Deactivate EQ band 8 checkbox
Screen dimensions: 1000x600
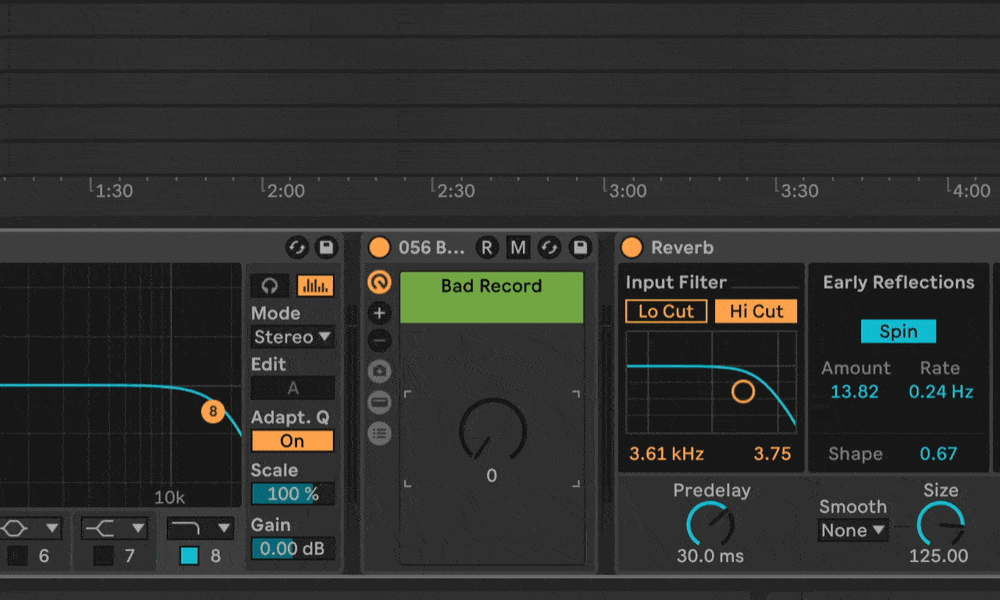coord(189,556)
